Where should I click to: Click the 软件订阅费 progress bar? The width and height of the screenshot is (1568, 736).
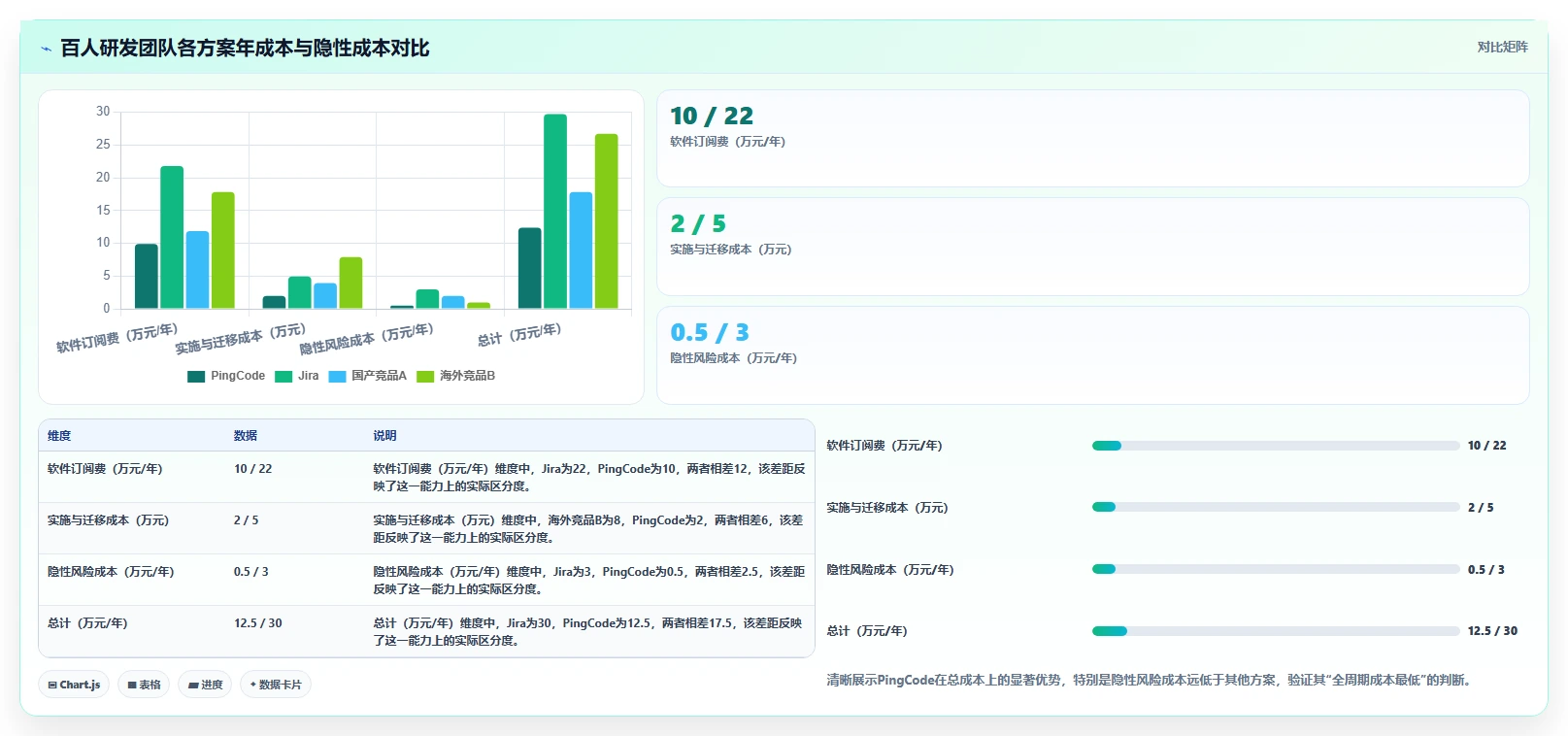click(x=1276, y=446)
